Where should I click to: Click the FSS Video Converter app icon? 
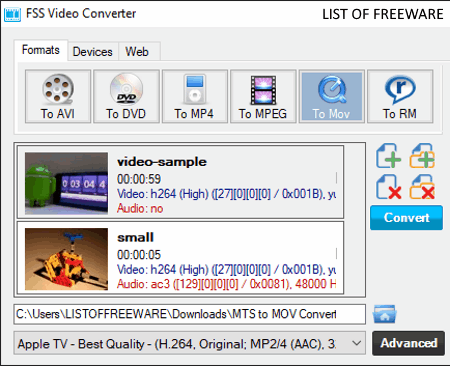[12, 14]
